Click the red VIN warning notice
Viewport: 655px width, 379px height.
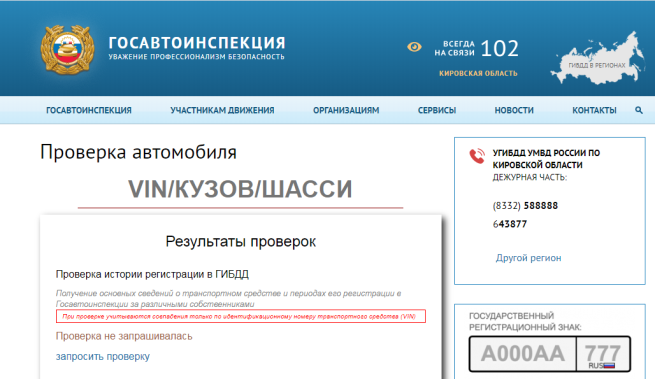(241, 316)
